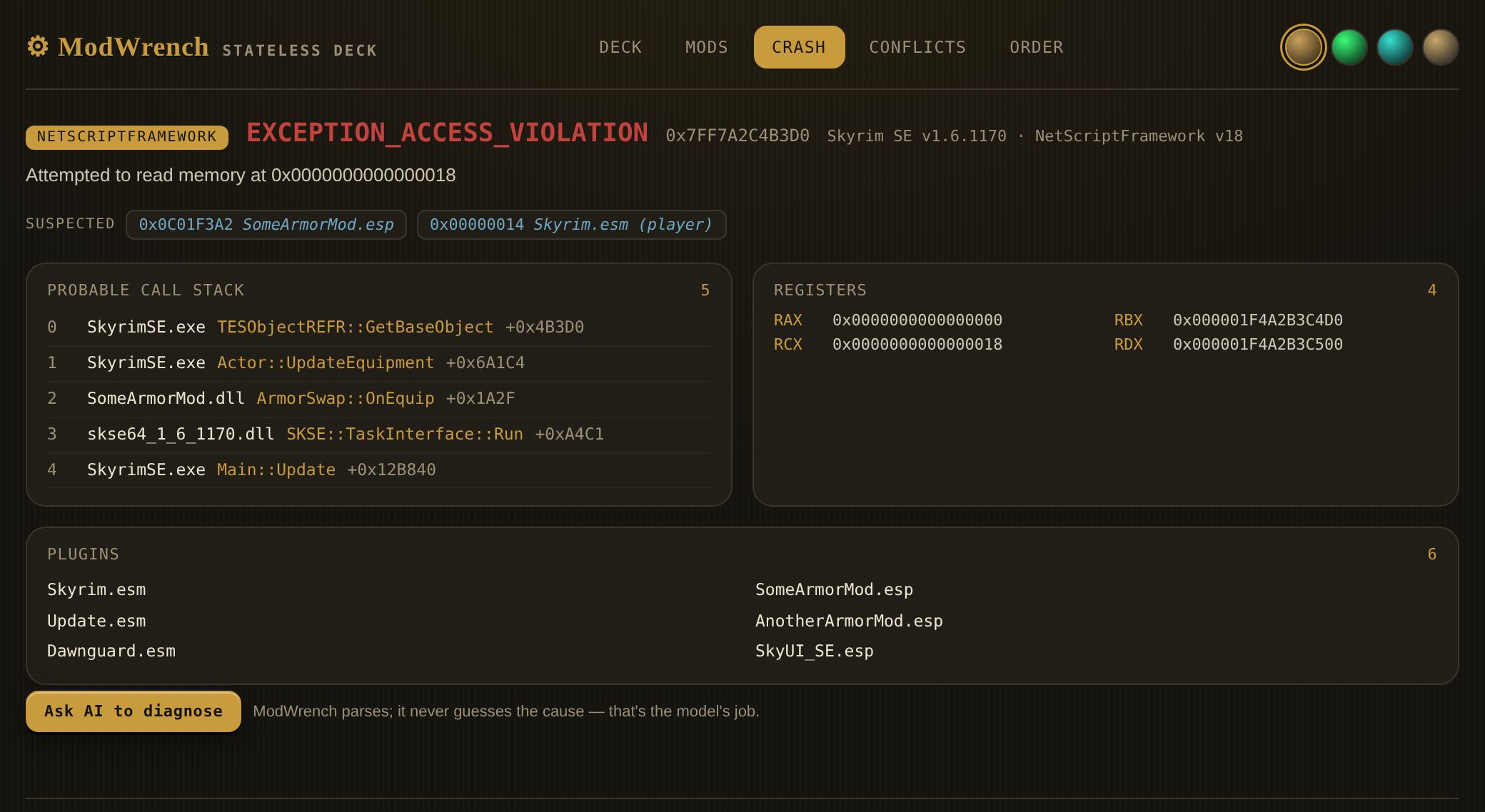This screenshot has width=1485, height=812.
Task: Select plugin Dawnguard.esm
Action: tap(111, 651)
